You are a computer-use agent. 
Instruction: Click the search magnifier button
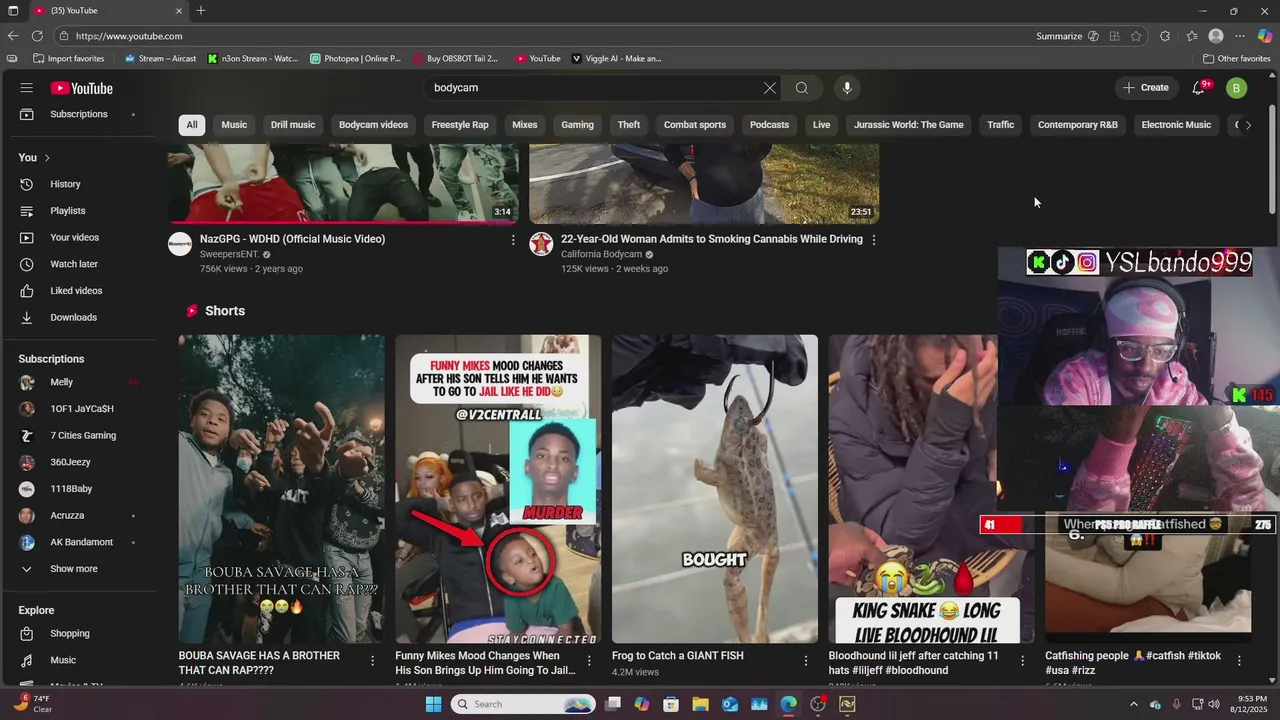pyautogui.click(x=802, y=88)
